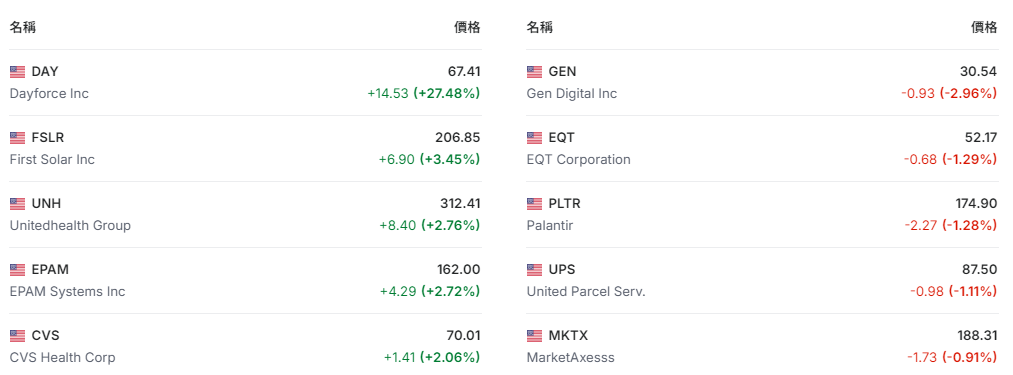Screen dimensions: 1013x375
Task: Open Gen Digital Inc stock link
Action: click(572, 94)
